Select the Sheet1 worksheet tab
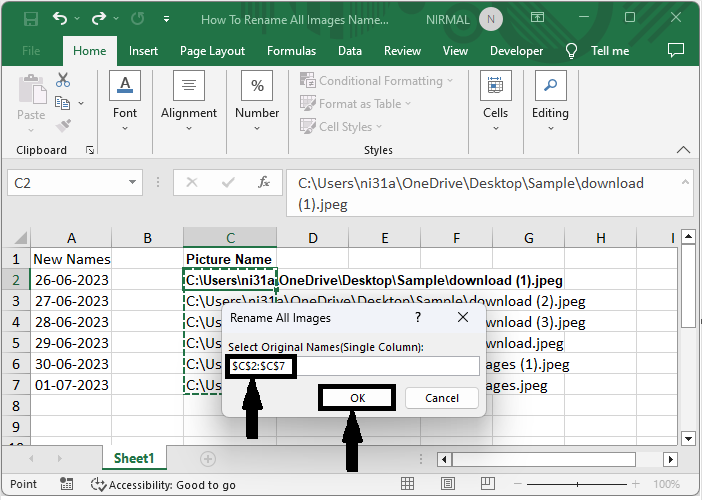 pos(134,458)
